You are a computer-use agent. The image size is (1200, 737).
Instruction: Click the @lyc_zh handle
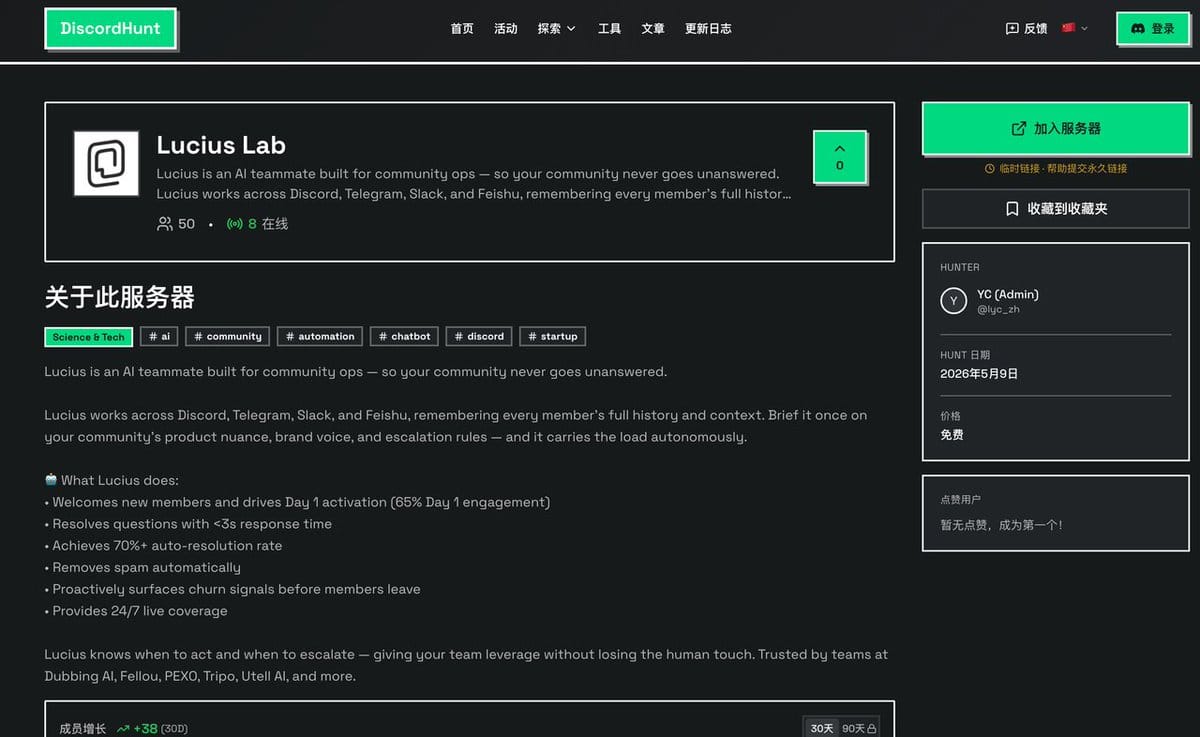click(x=998, y=310)
